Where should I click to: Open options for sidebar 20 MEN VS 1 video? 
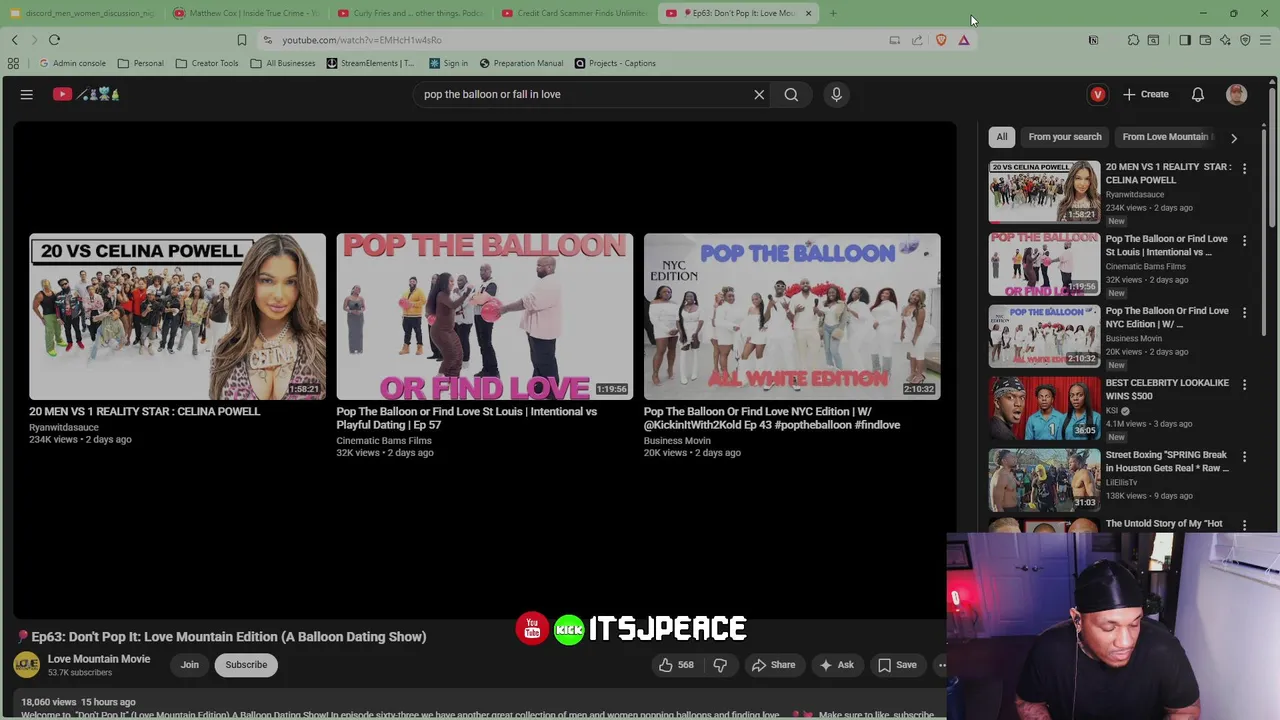point(1244,169)
